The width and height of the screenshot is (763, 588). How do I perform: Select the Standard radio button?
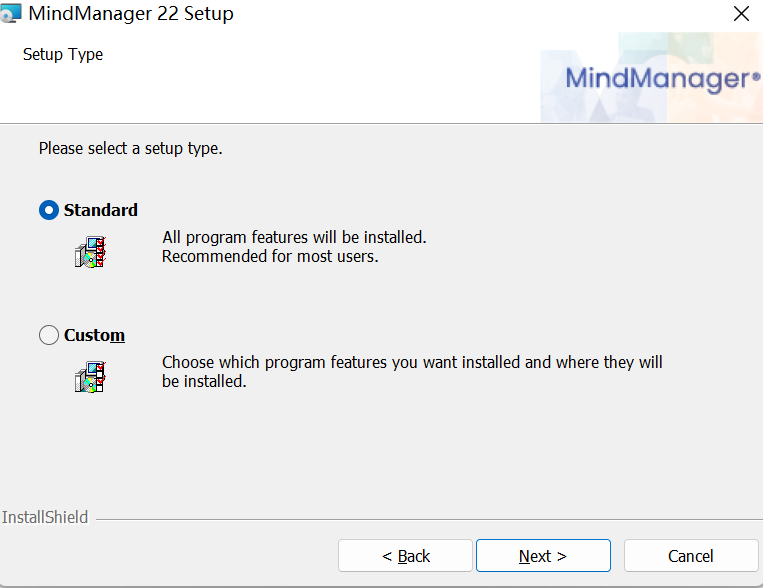pos(48,210)
